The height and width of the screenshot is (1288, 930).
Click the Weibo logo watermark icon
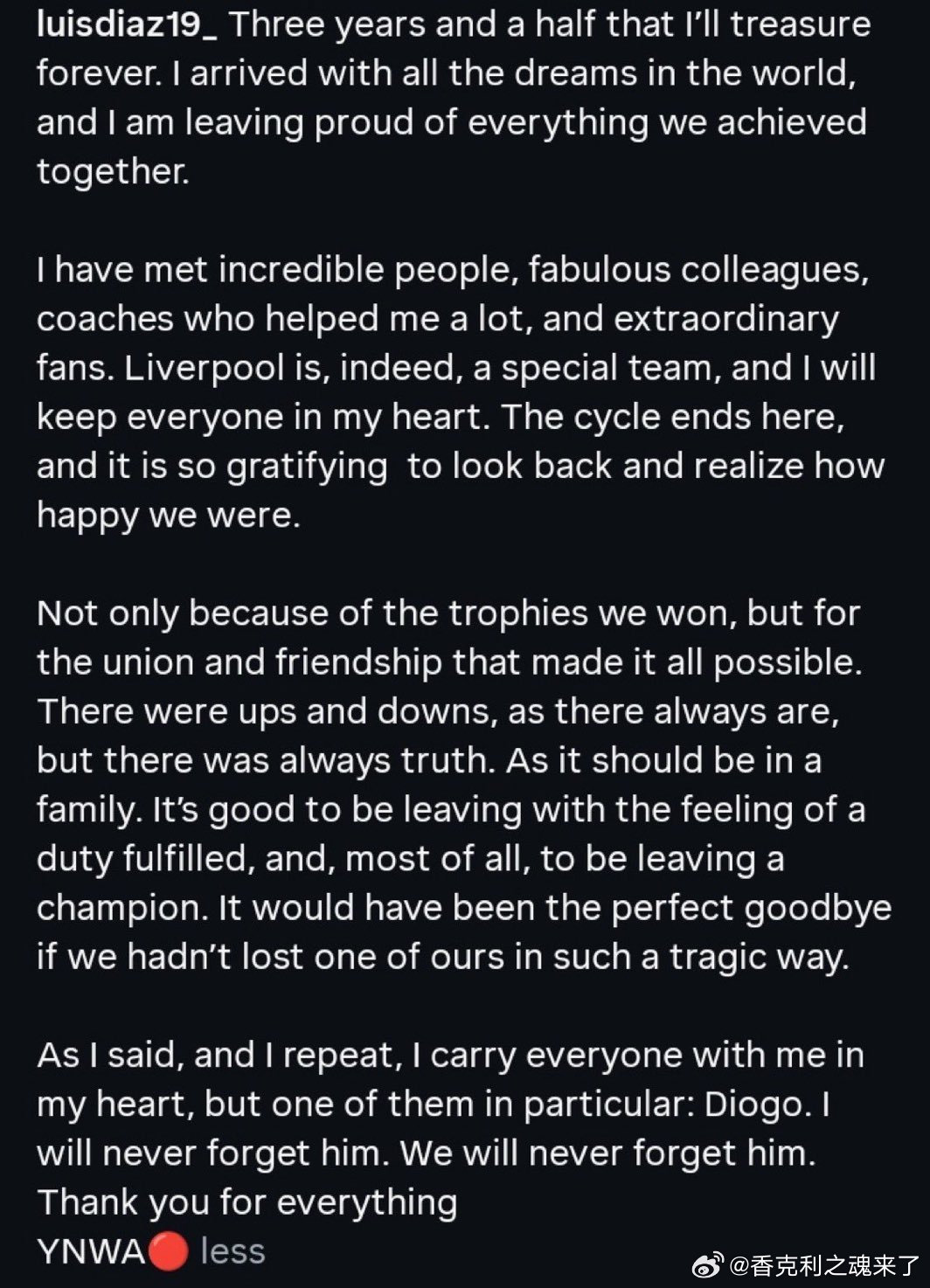(x=710, y=1263)
